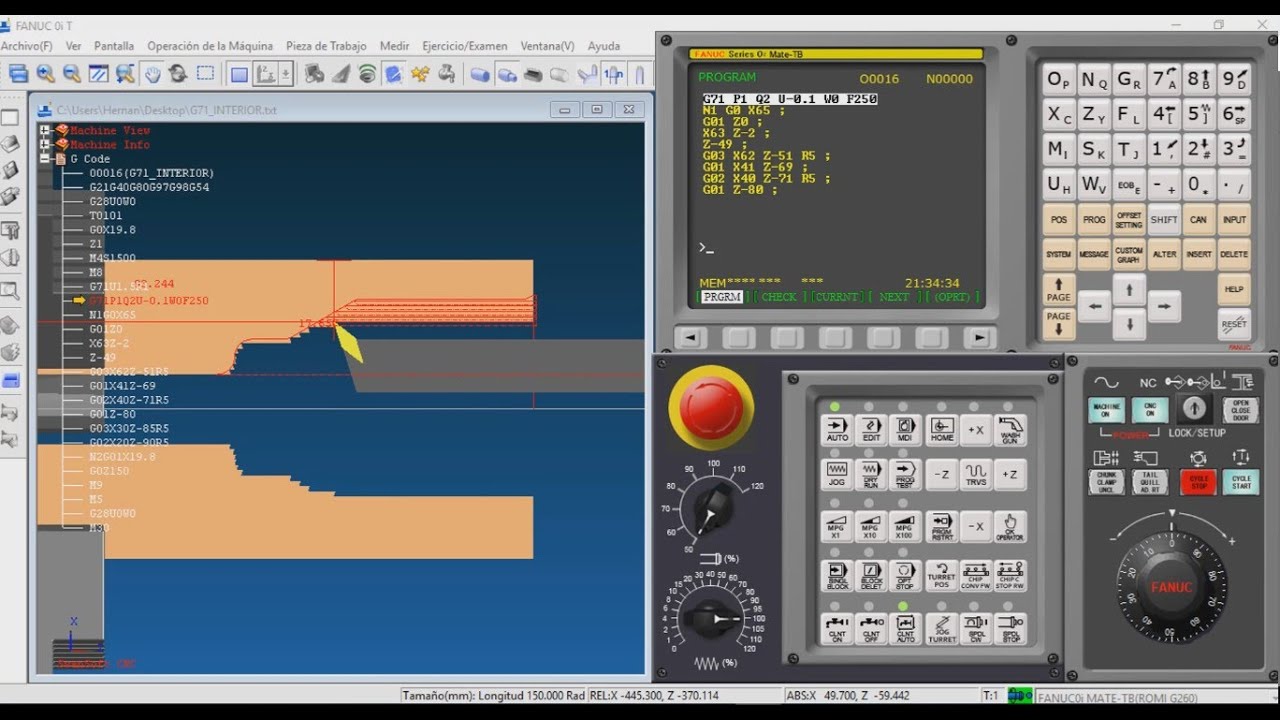
Task: Hit the red emergency stop button
Action: click(x=712, y=409)
